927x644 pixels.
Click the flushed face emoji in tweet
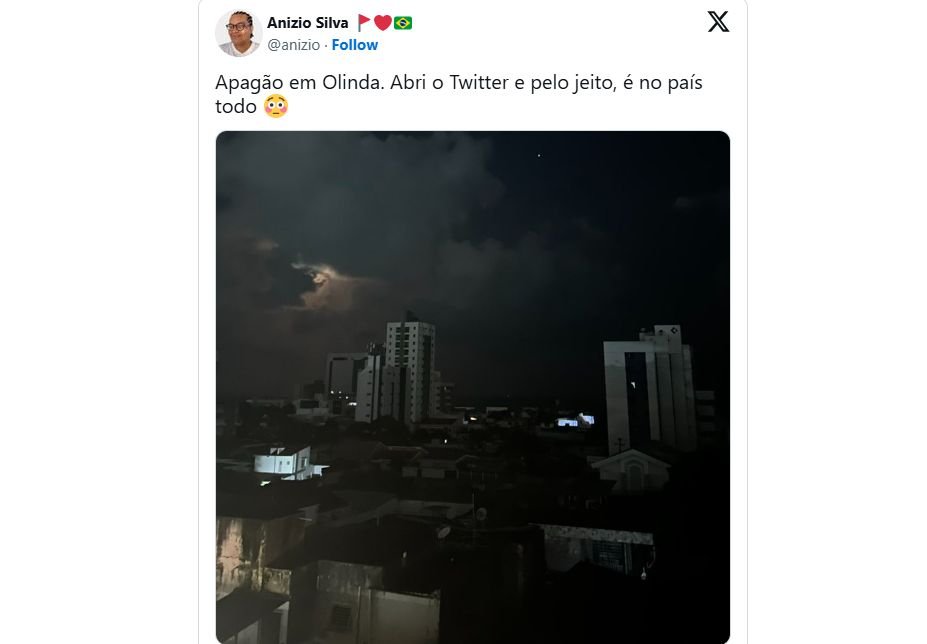(276, 107)
